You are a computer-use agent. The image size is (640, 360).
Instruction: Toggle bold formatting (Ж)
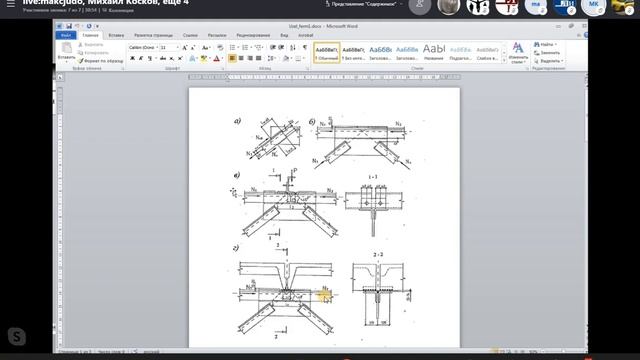point(132,59)
